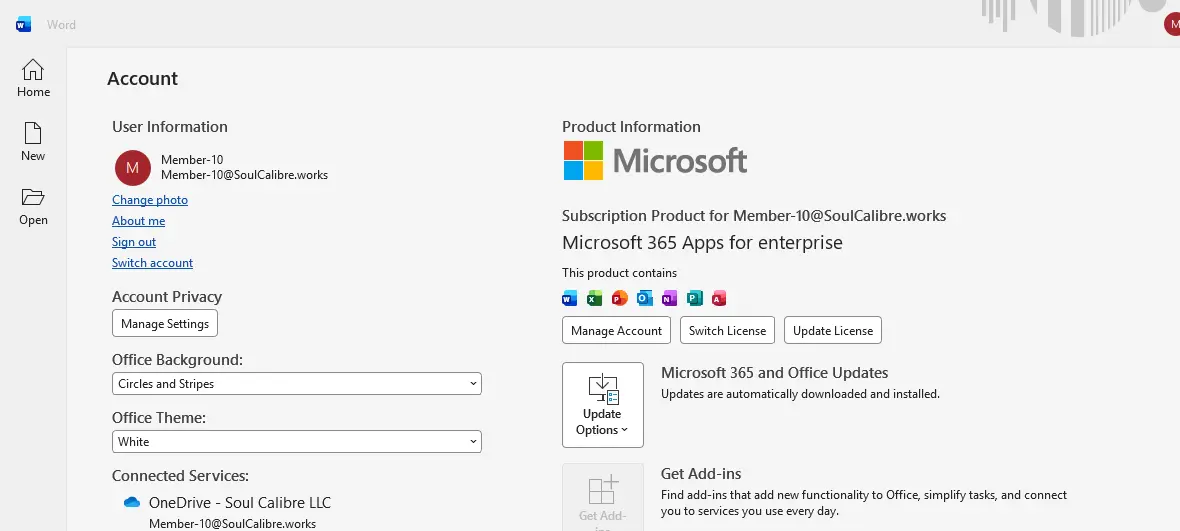
Task: Open the Update Options menu button
Action: coord(603,405)
